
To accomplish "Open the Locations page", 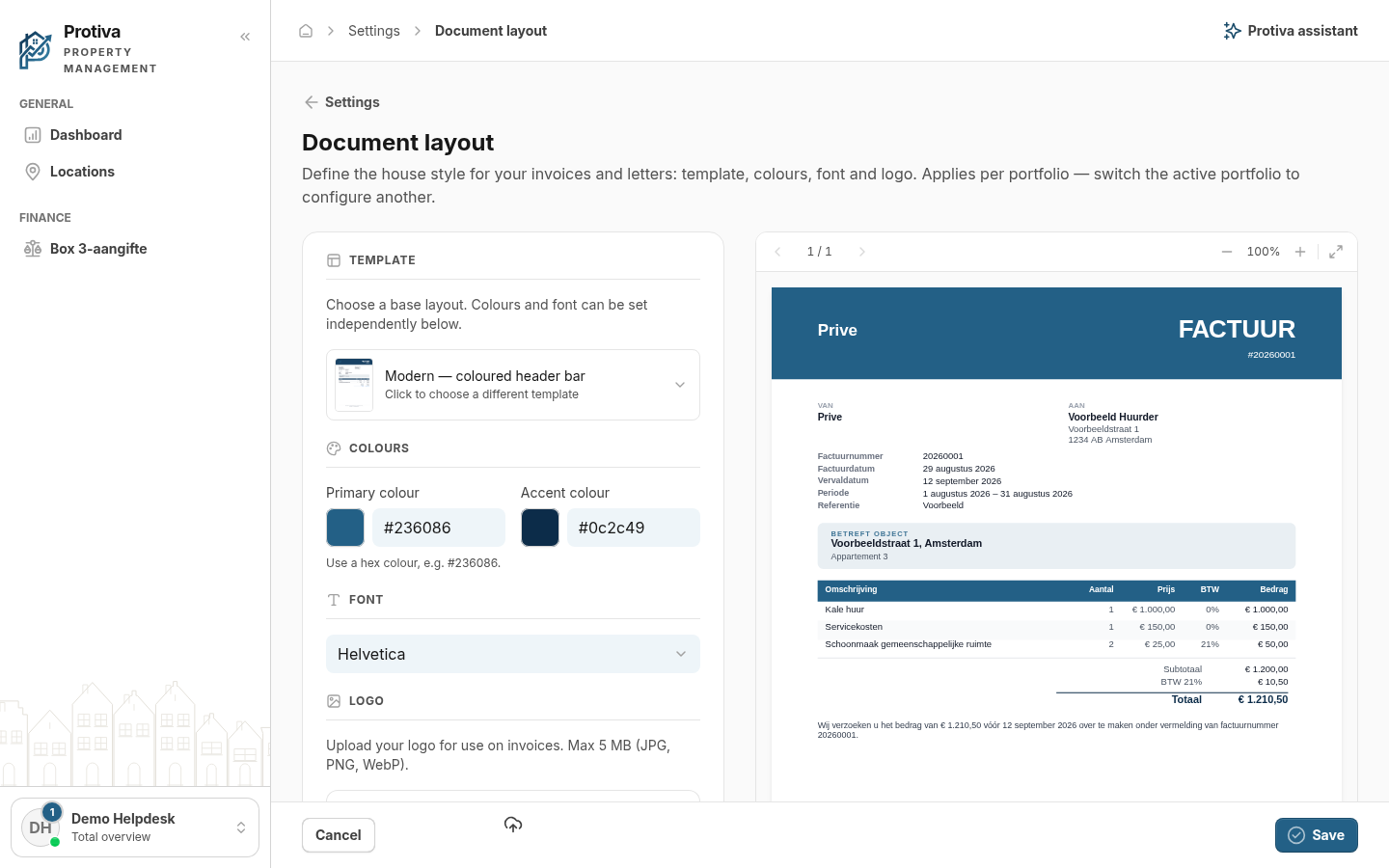I will coord(135,172).
